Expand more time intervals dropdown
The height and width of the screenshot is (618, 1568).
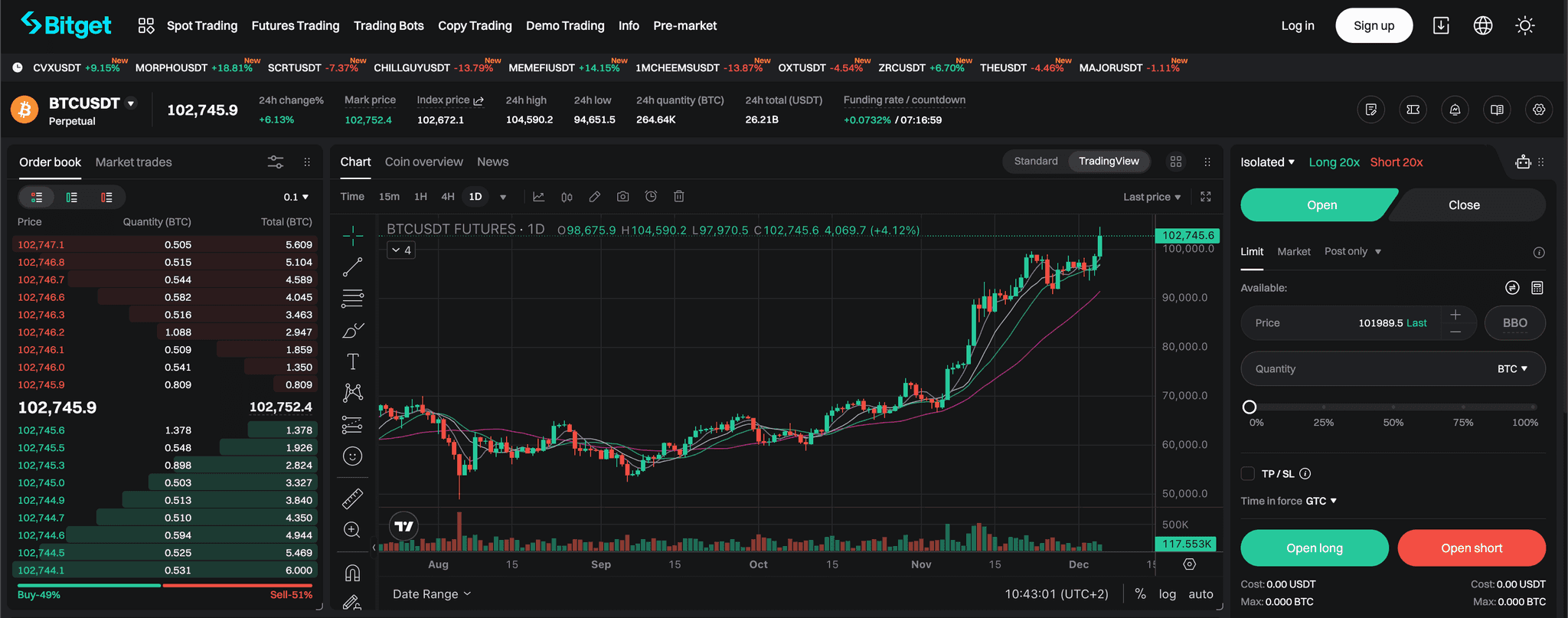point(503,198)
